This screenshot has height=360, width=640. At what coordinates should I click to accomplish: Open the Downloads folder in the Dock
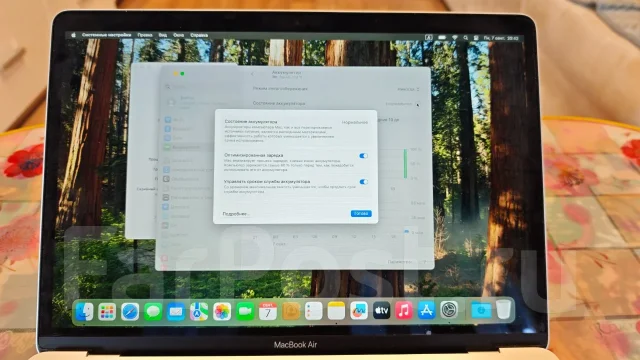click(x=481, y=310)
